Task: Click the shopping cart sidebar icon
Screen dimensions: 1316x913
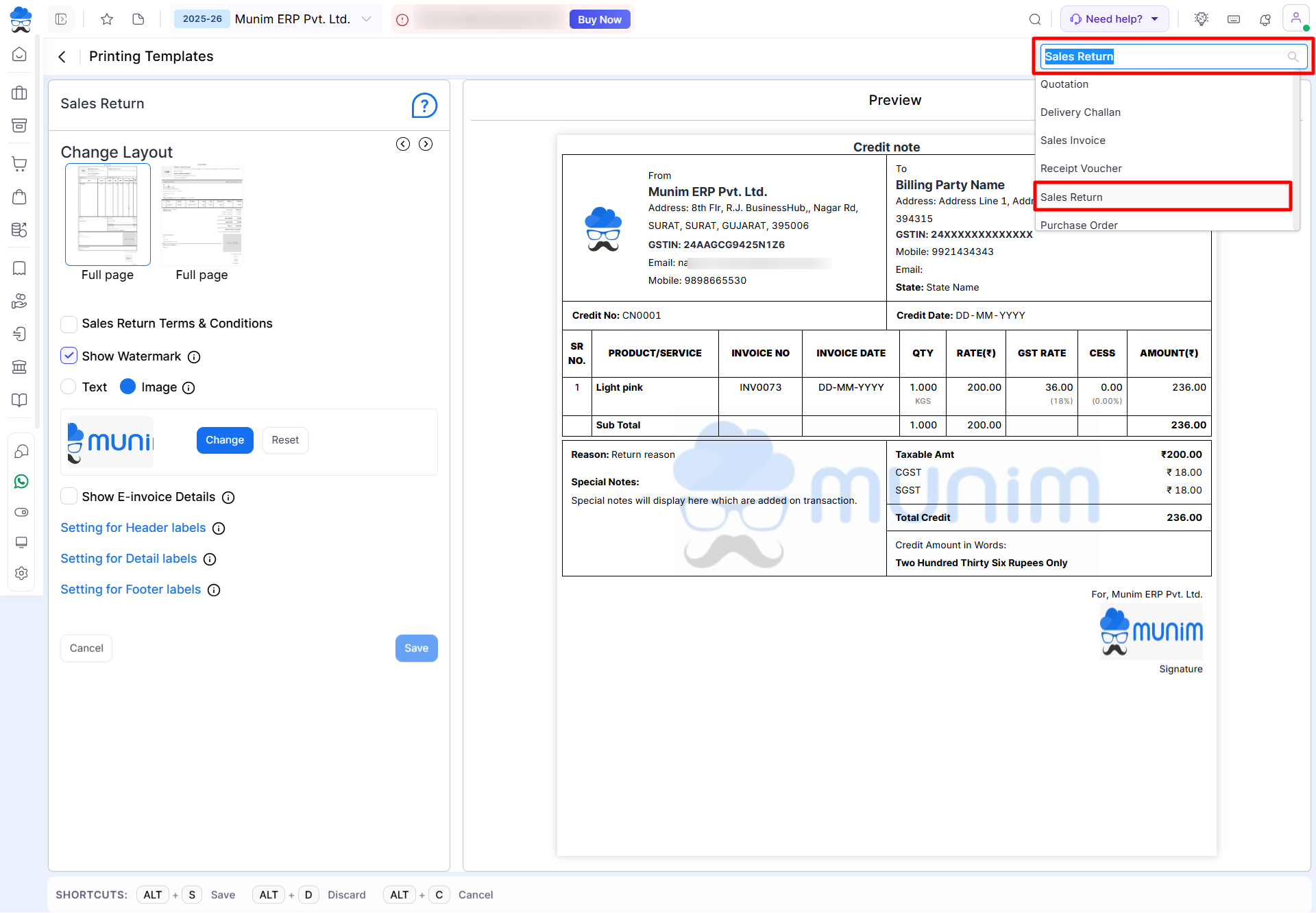Action: [x=20, y=164]
